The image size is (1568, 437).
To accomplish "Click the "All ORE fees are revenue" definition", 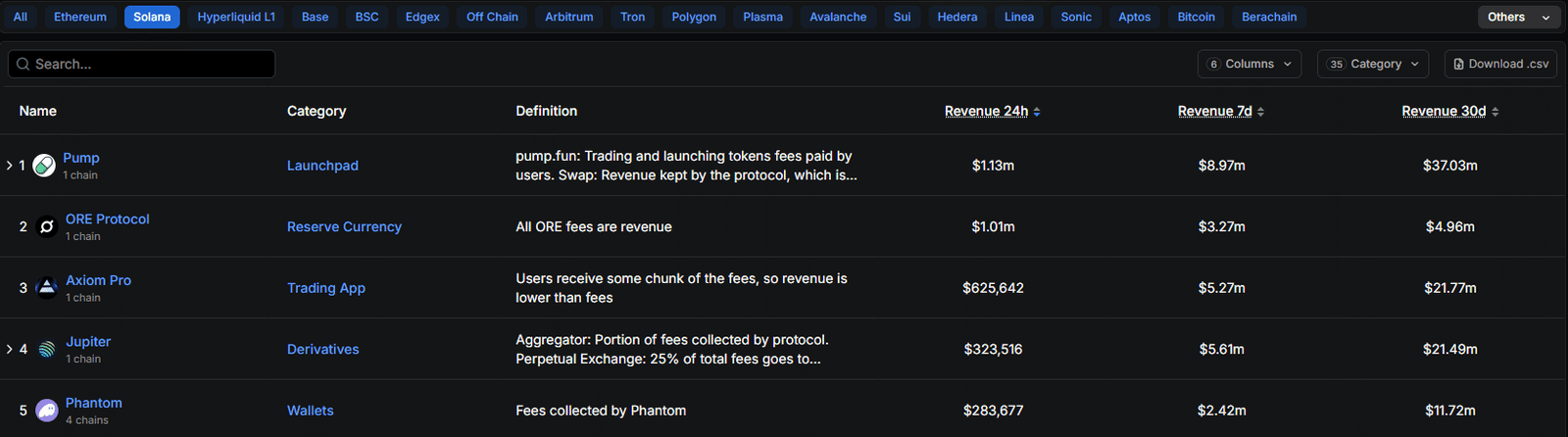I will (x=594, y=226).
